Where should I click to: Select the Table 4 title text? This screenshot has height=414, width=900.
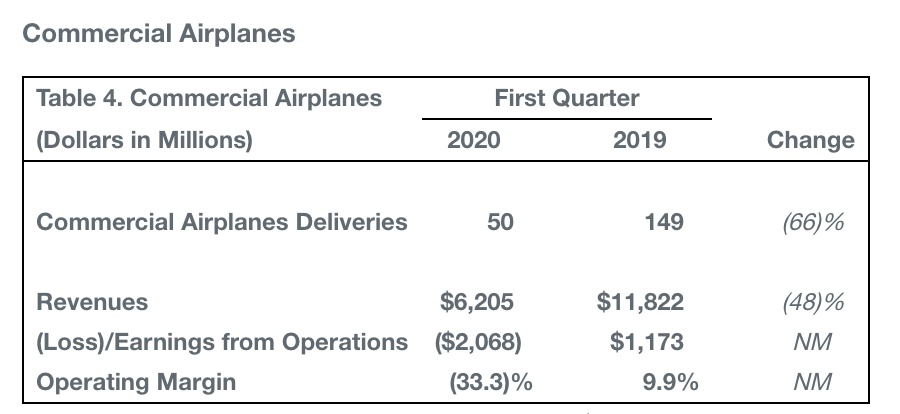(209, 98)
